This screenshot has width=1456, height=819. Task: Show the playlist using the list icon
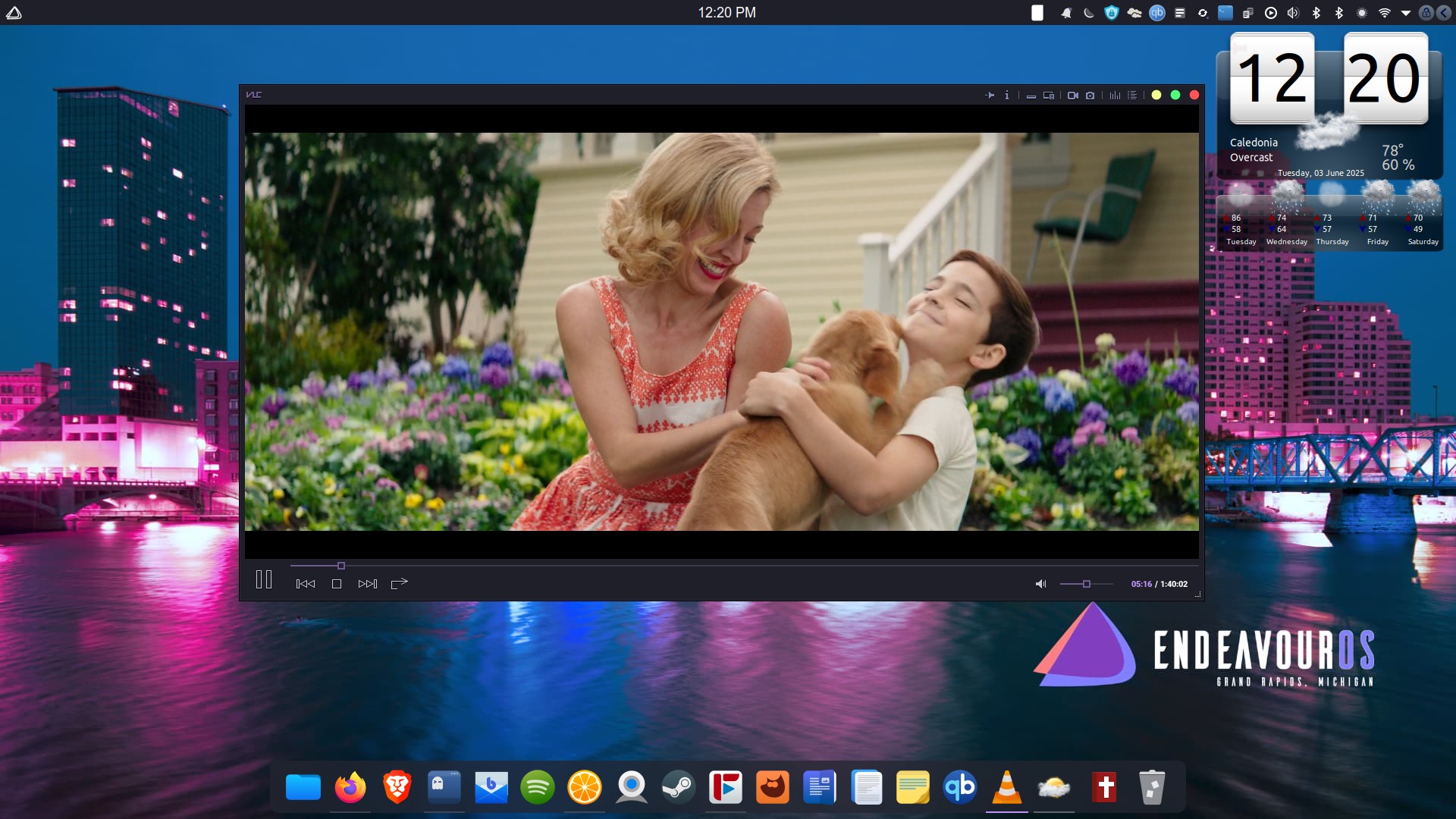pos(1132,96)
